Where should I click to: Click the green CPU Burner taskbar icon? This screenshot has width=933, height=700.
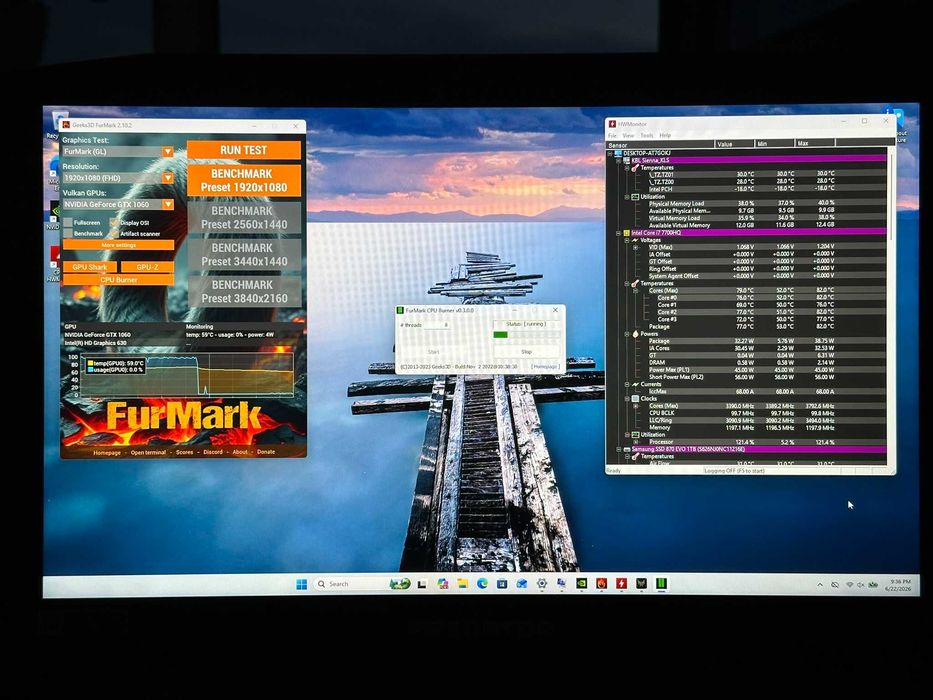(x=661, y=584)
